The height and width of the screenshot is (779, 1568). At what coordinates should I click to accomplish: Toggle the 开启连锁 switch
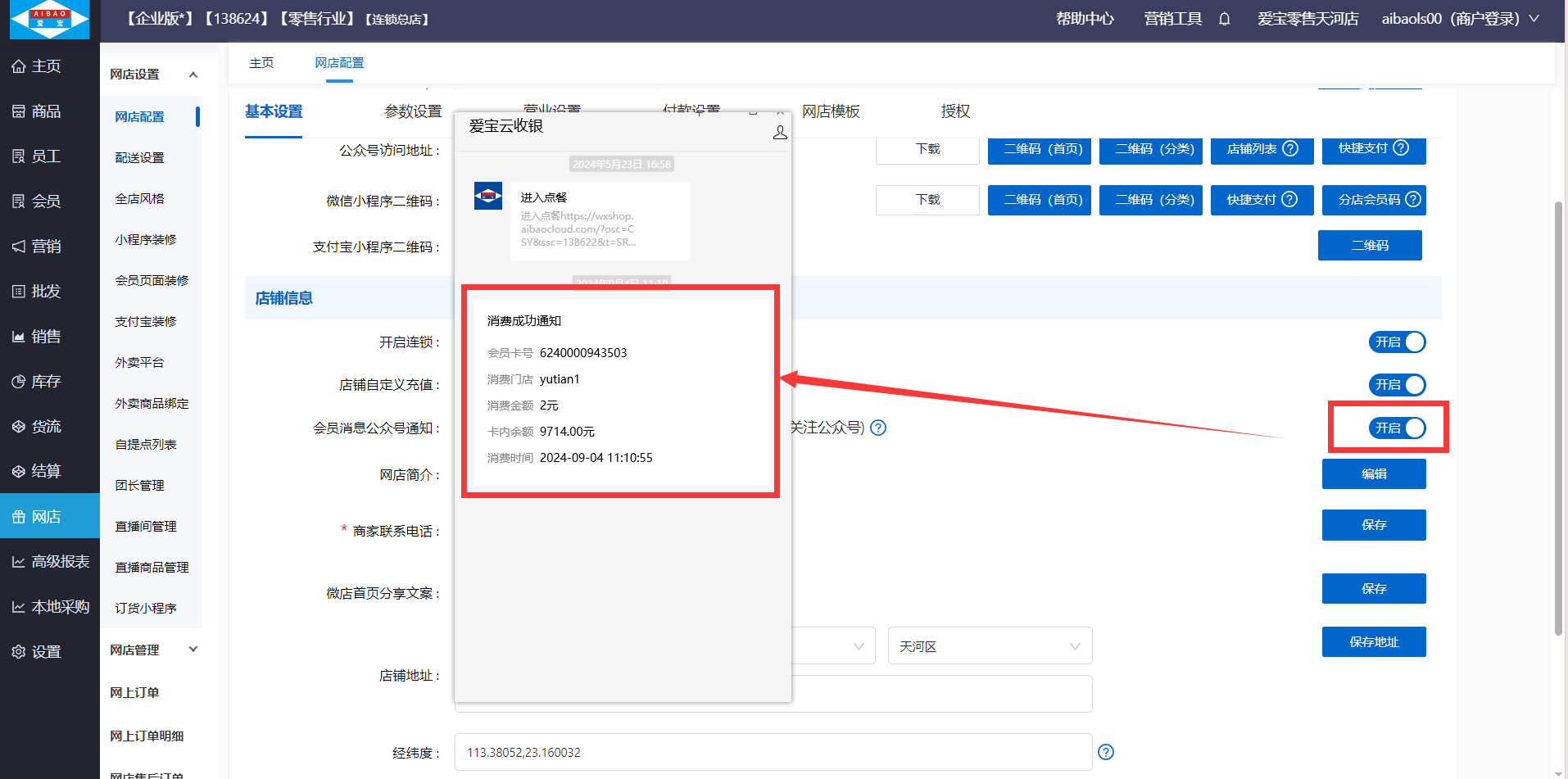click(1397, 342)
